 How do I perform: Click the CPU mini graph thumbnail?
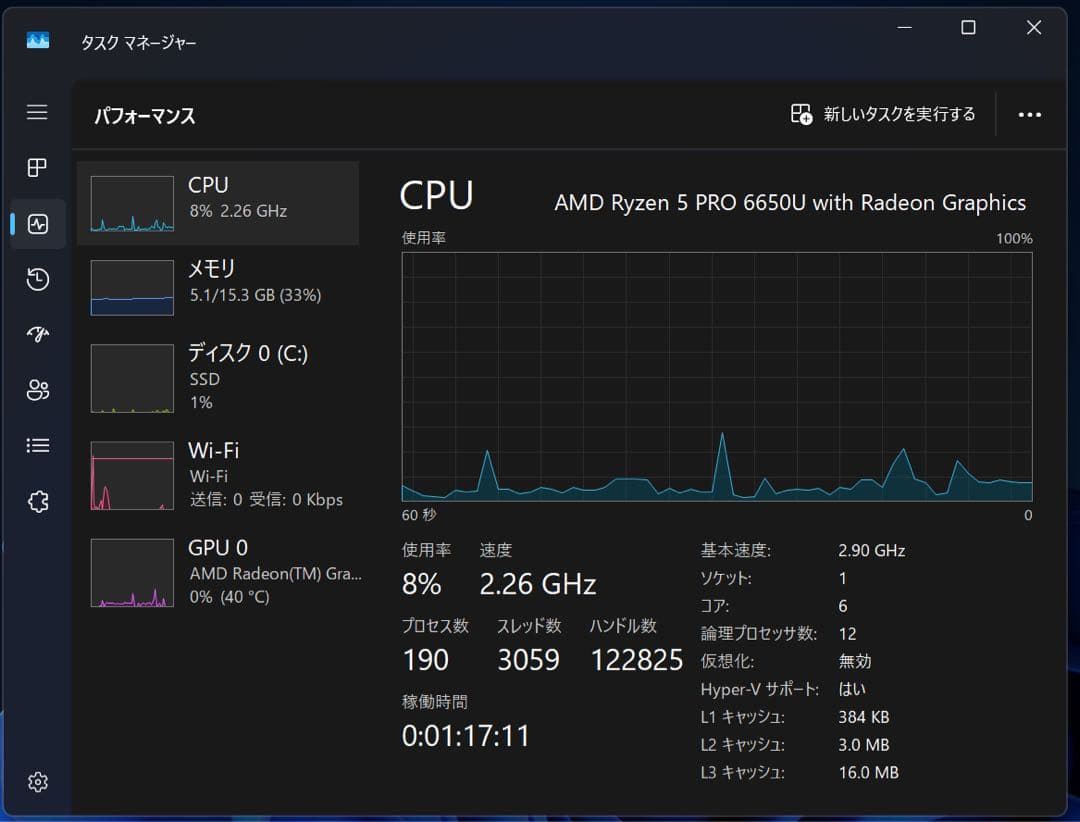pyautogui.click(x=132, y=204)
